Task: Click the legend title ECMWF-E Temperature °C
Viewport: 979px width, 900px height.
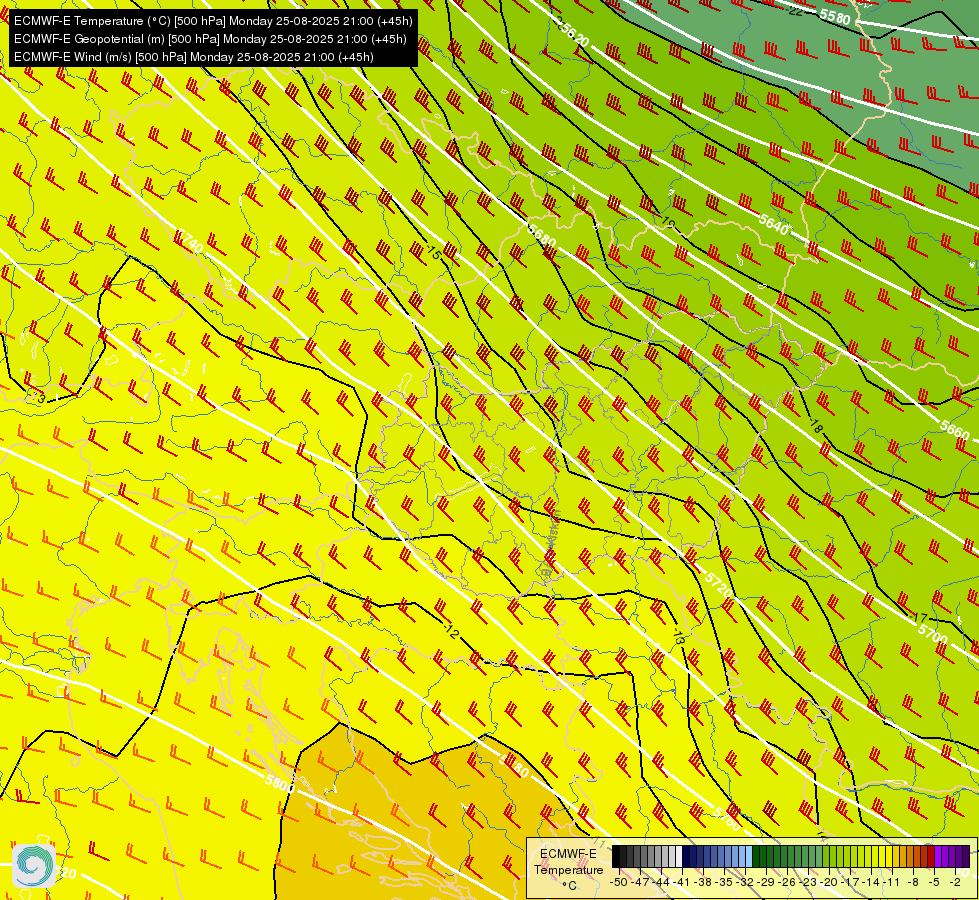Action: tap(568, 869)
